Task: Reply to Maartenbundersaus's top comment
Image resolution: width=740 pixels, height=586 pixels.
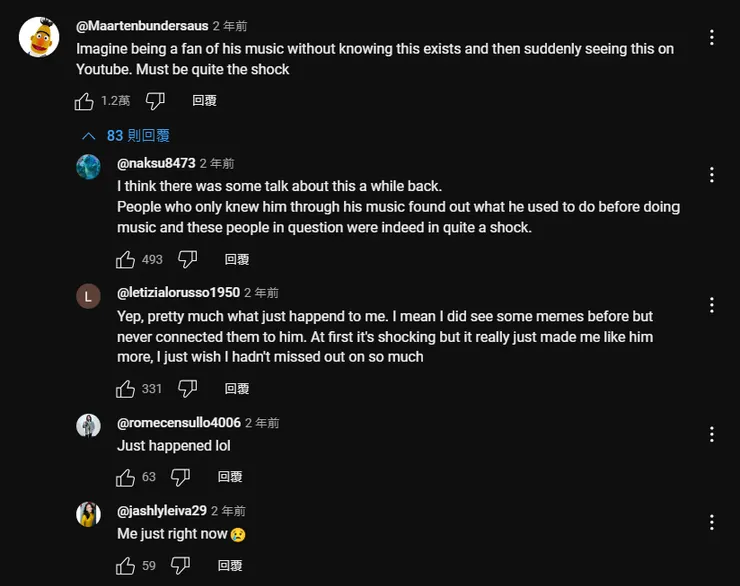Action: [x=204, y=101]
